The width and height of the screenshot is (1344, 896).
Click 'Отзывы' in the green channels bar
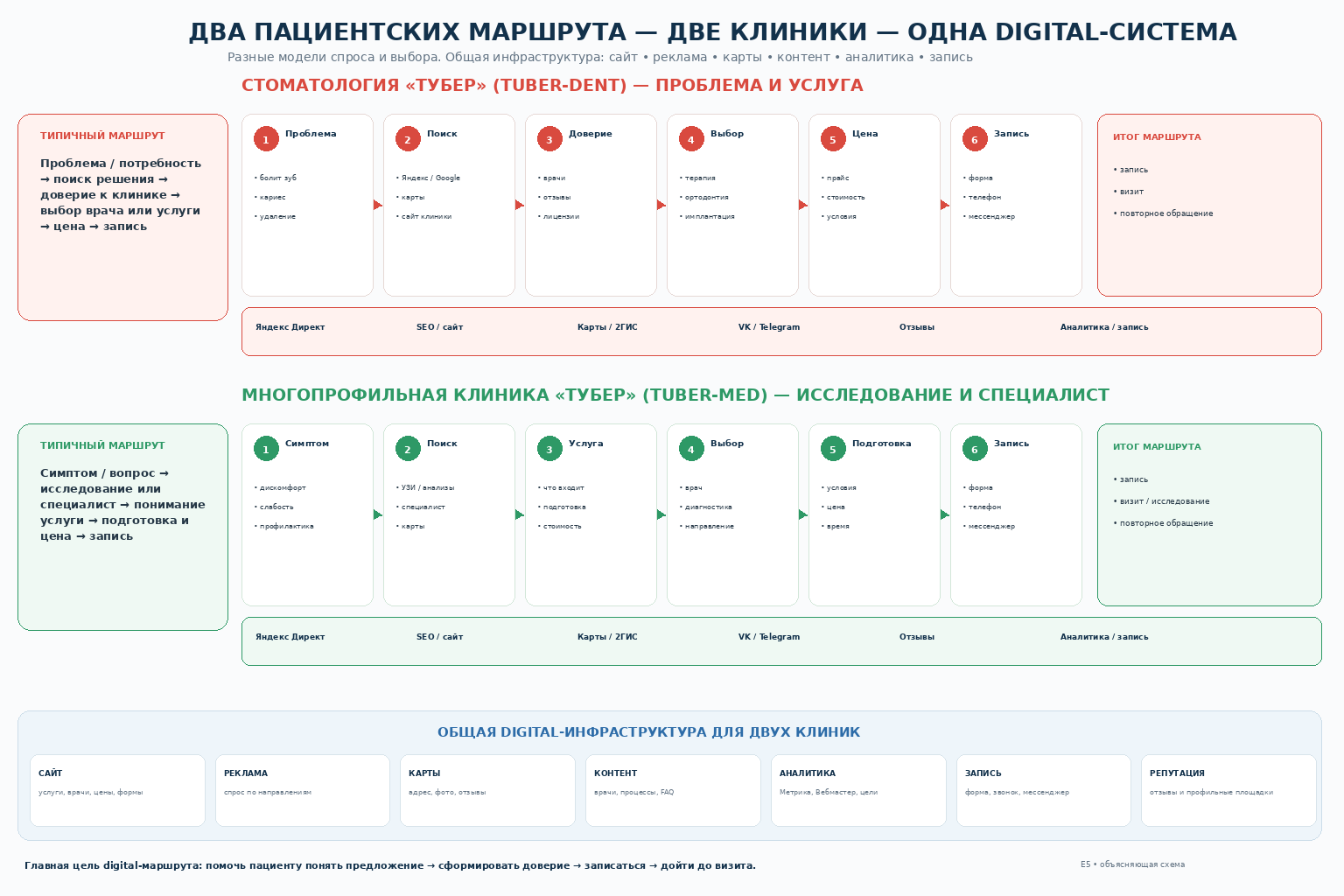click(x=917, y=637)
